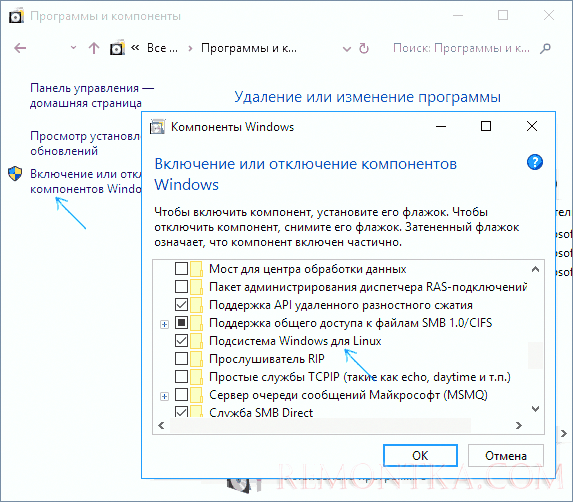Image resolution: width=573 pixels, height=502 pixels.
Task: Click folder icon of Подсистема Windows для Linux
Action: (x=196, y=341)
